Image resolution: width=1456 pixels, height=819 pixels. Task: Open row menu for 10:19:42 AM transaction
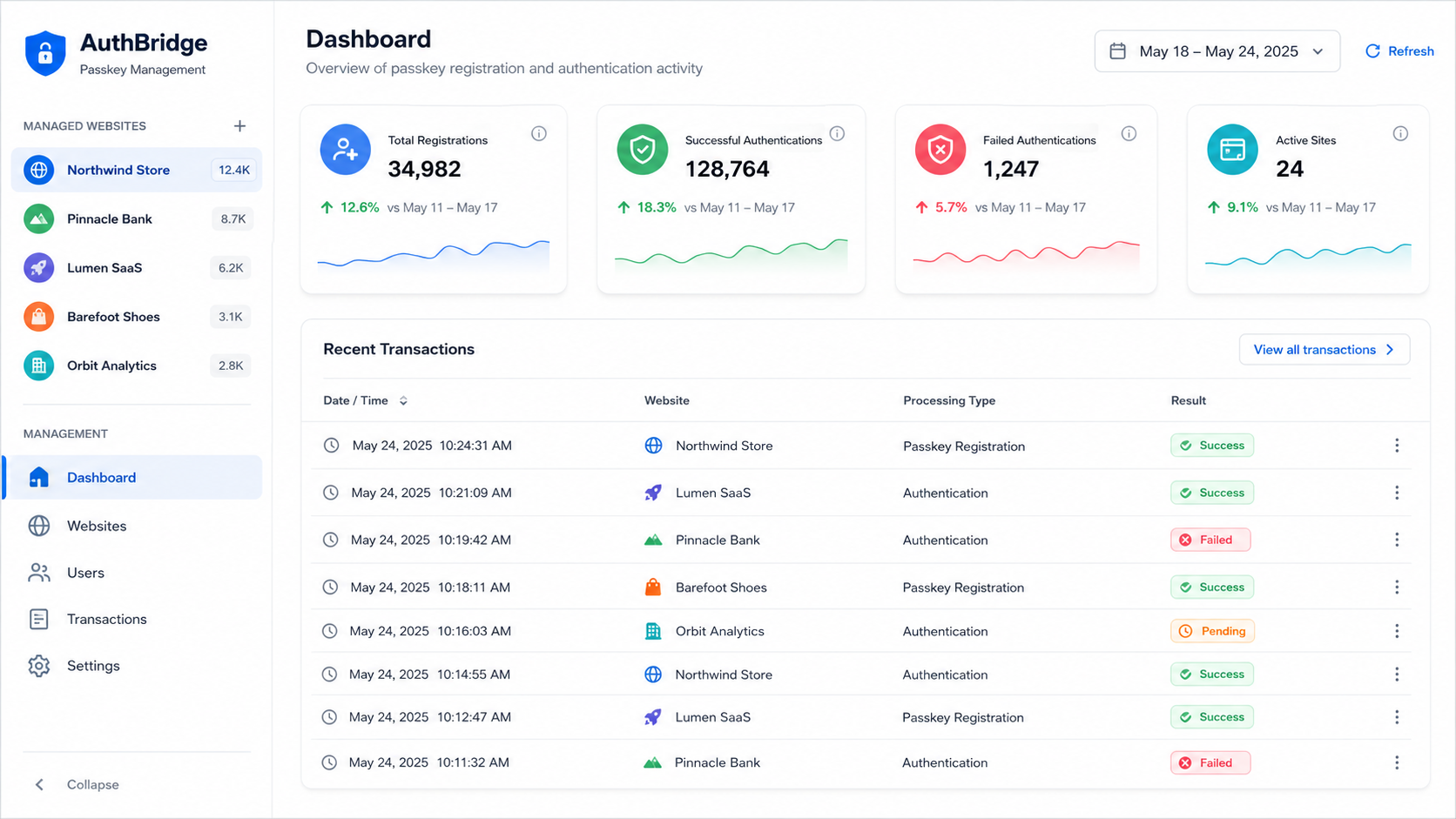tap(1397, 540)
